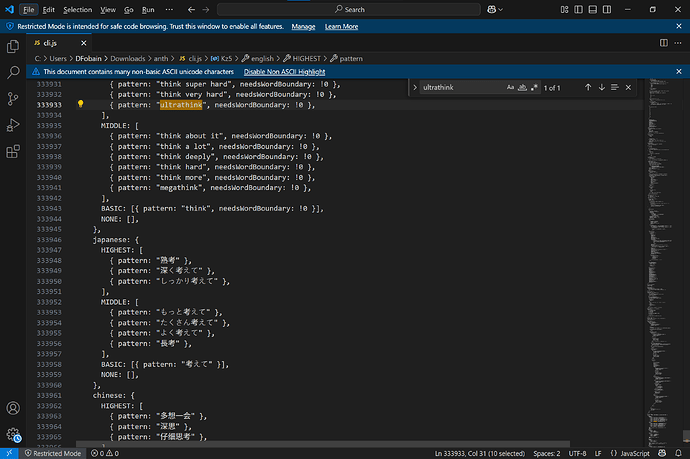Click the title bar Search command center
Image resolution: width=690 pixels, height=459 pixels.
tap(349, 9)
